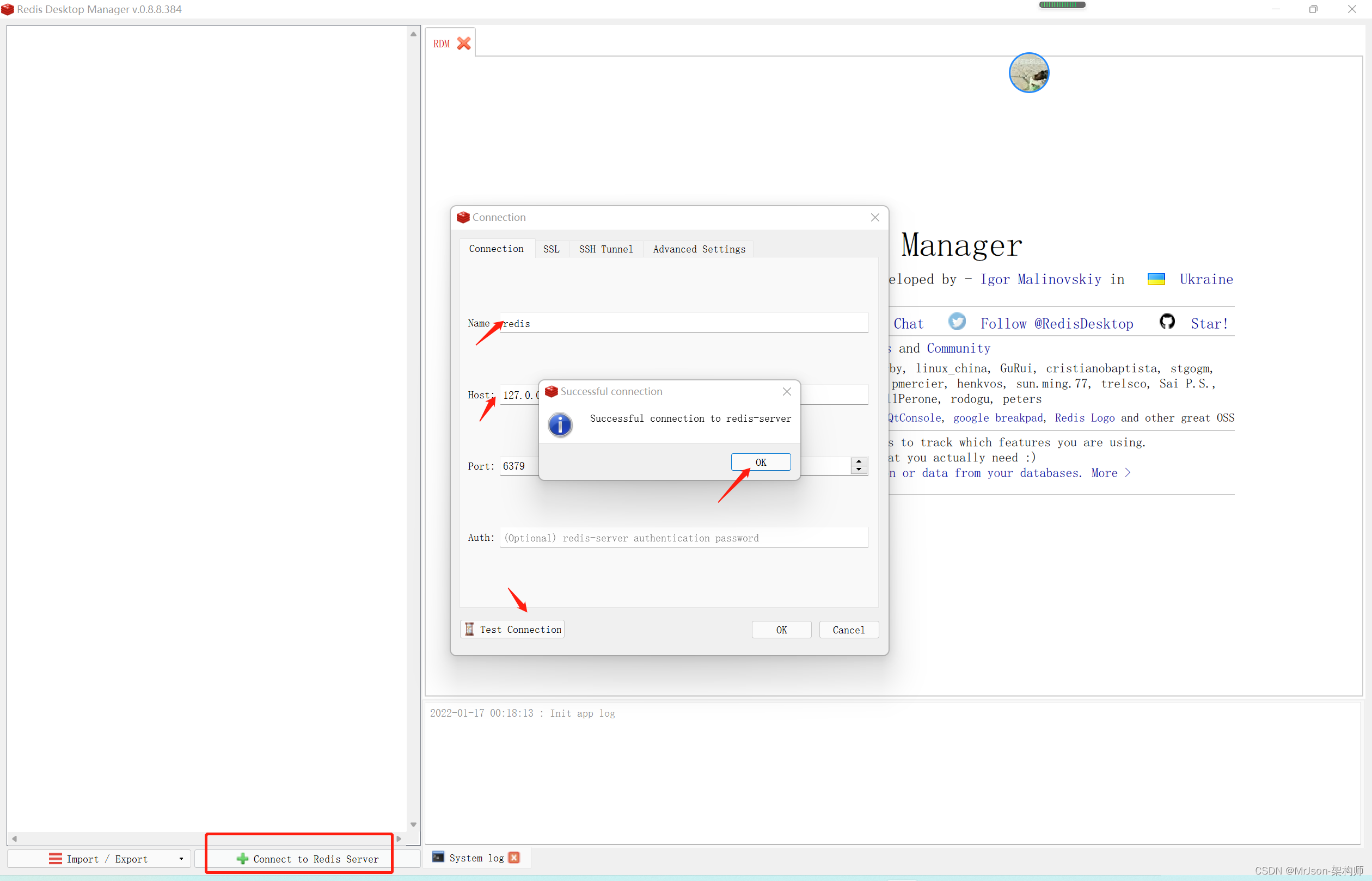Open the SSH Tunnel tab

click(606, 249)
